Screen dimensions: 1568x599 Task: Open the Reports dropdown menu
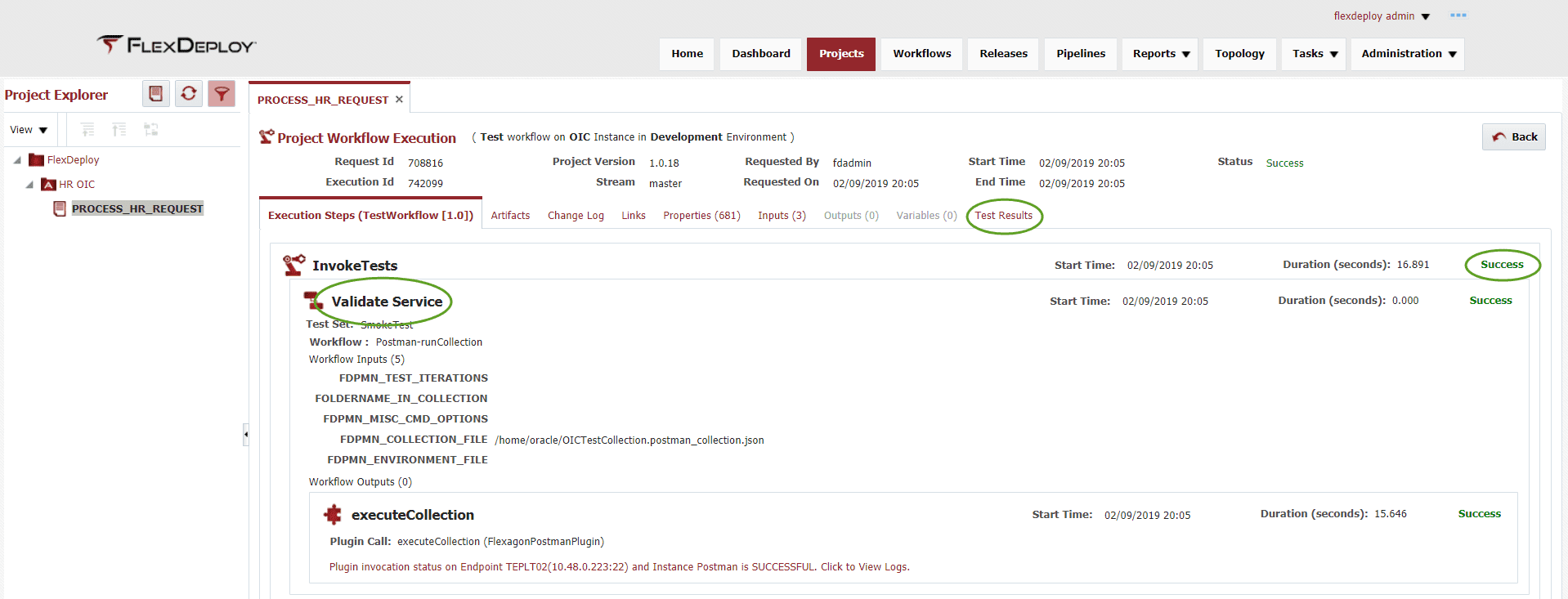(x=1160, y=54)
